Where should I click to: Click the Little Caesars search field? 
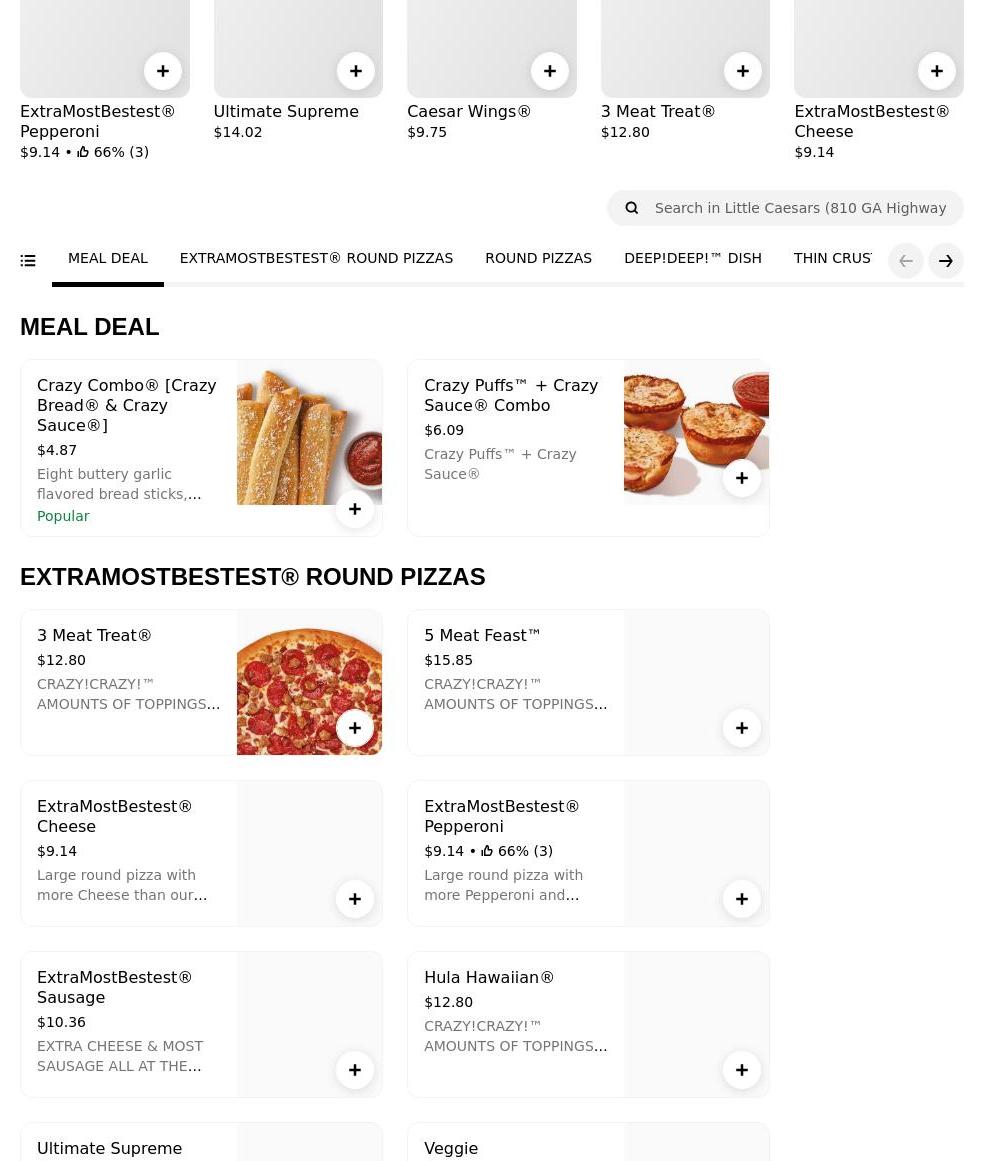[800, 208]
